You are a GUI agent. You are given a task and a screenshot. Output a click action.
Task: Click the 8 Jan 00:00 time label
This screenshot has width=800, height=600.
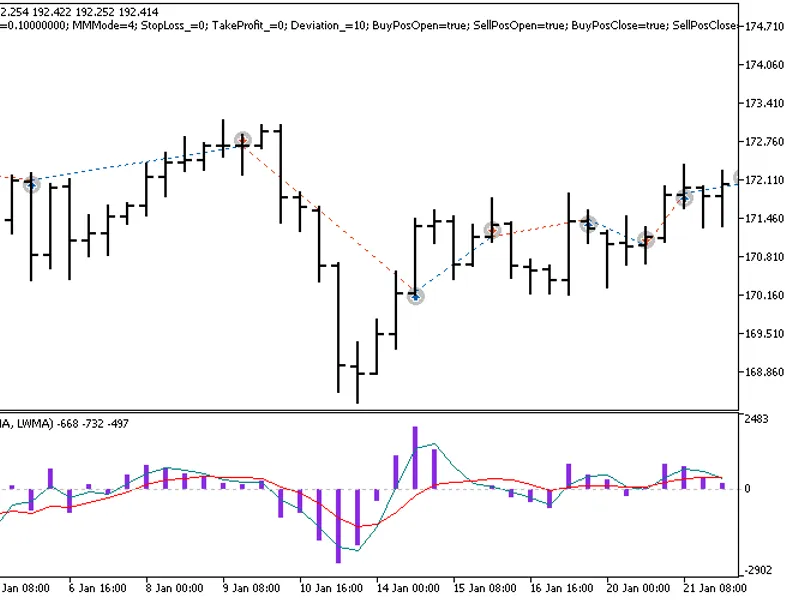[174, 588]
